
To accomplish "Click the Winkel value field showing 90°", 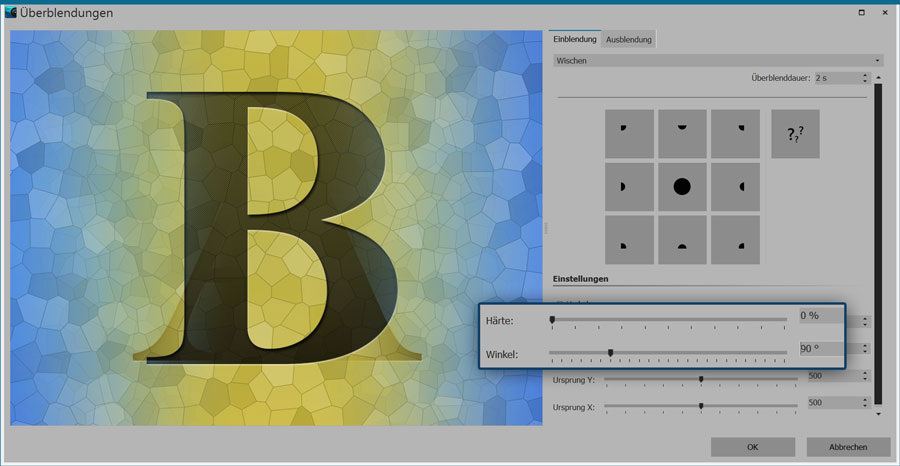I will coord(819,350).
